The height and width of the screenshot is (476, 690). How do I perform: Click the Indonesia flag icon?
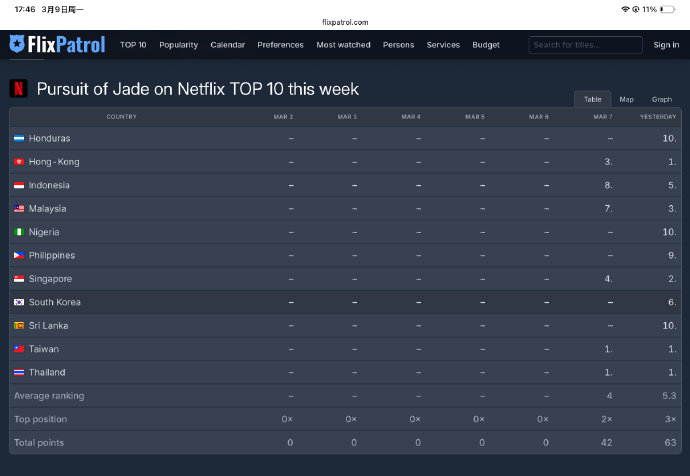point(19,185)
